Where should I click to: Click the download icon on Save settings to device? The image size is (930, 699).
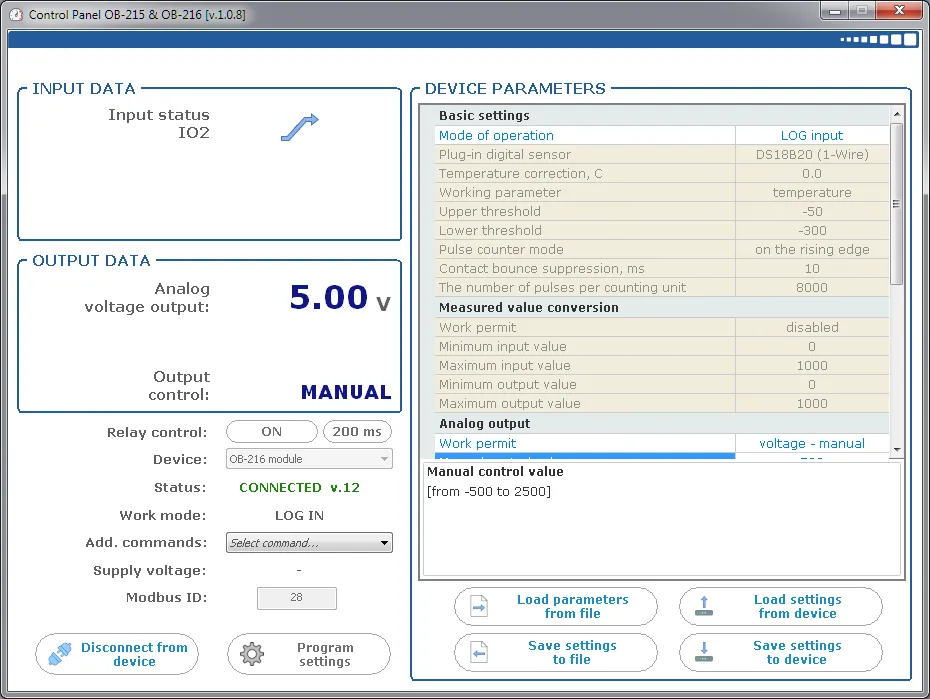point(703,652)
